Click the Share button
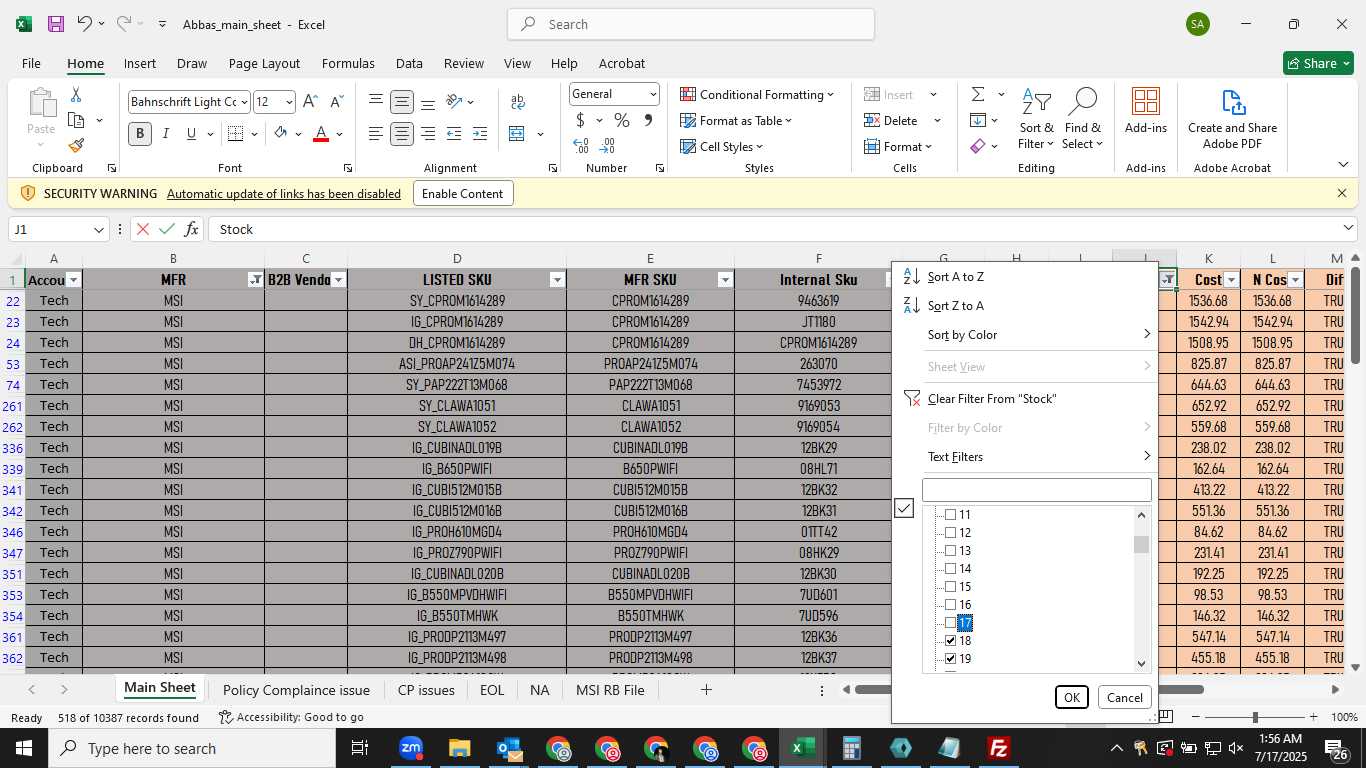Viewport: 1366px width, 768px height. [x=1318, y=63]
